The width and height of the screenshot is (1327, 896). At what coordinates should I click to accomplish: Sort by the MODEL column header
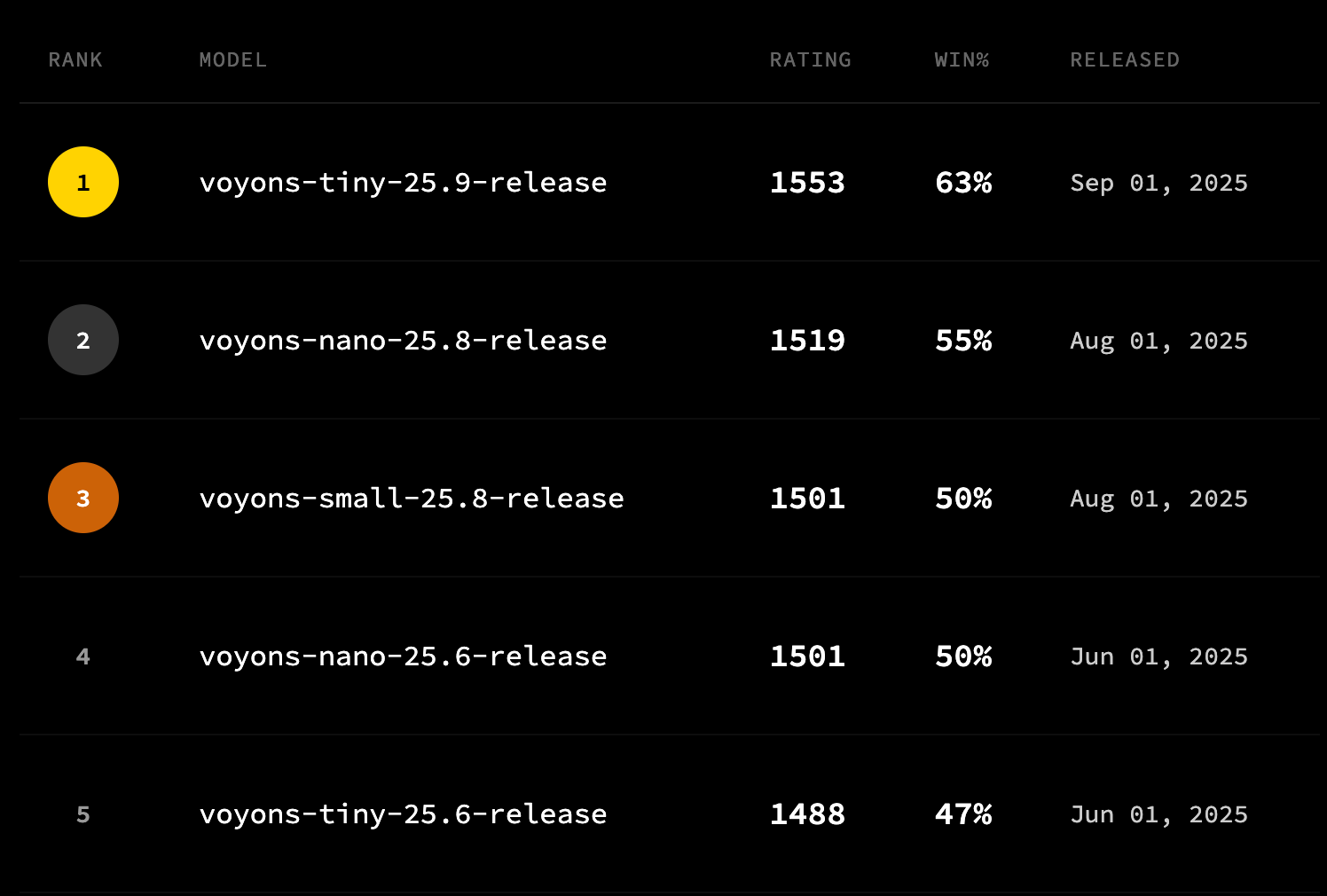(232, 59)
